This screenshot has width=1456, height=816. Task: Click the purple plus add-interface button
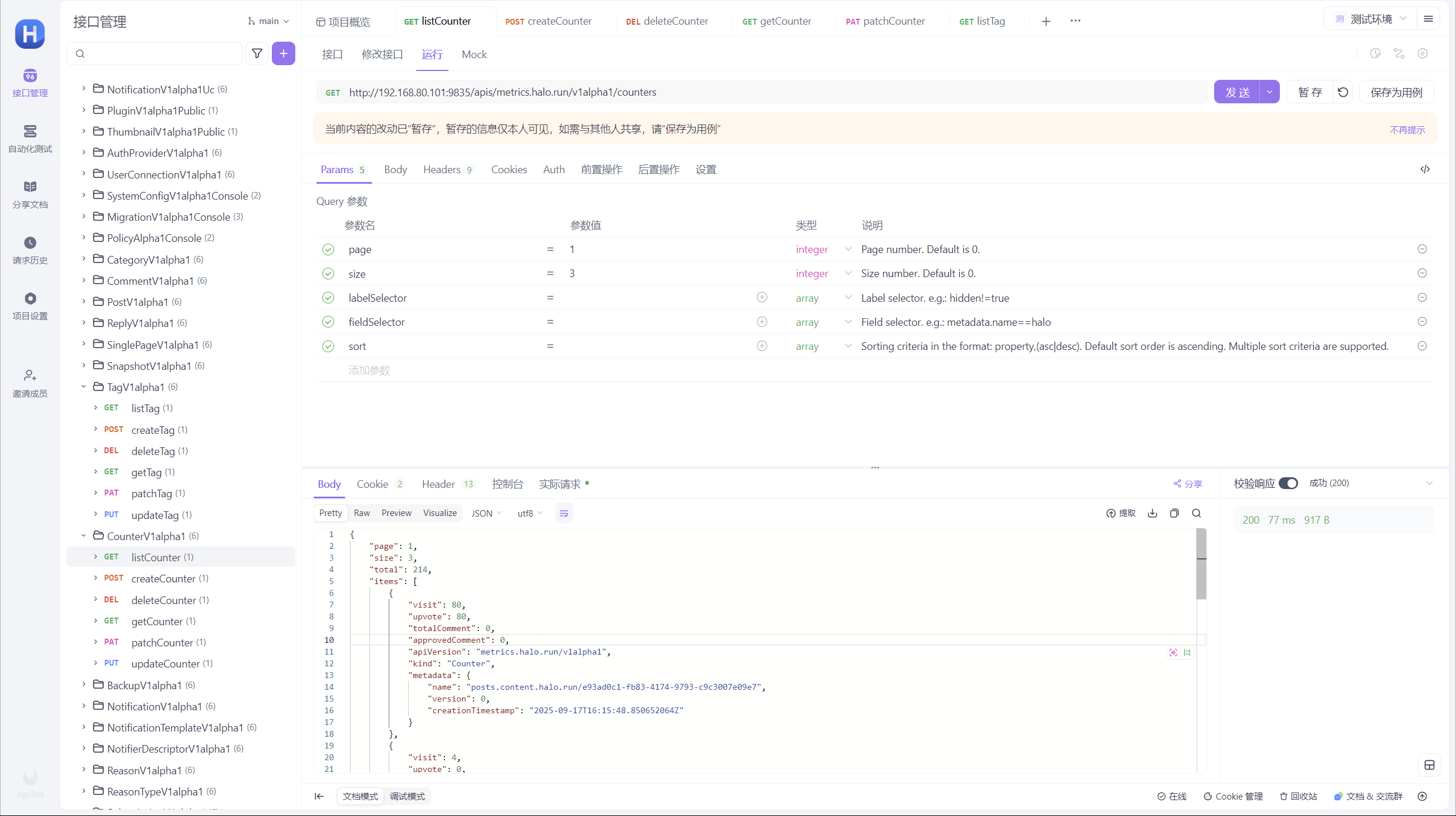[x=284, y=54]
